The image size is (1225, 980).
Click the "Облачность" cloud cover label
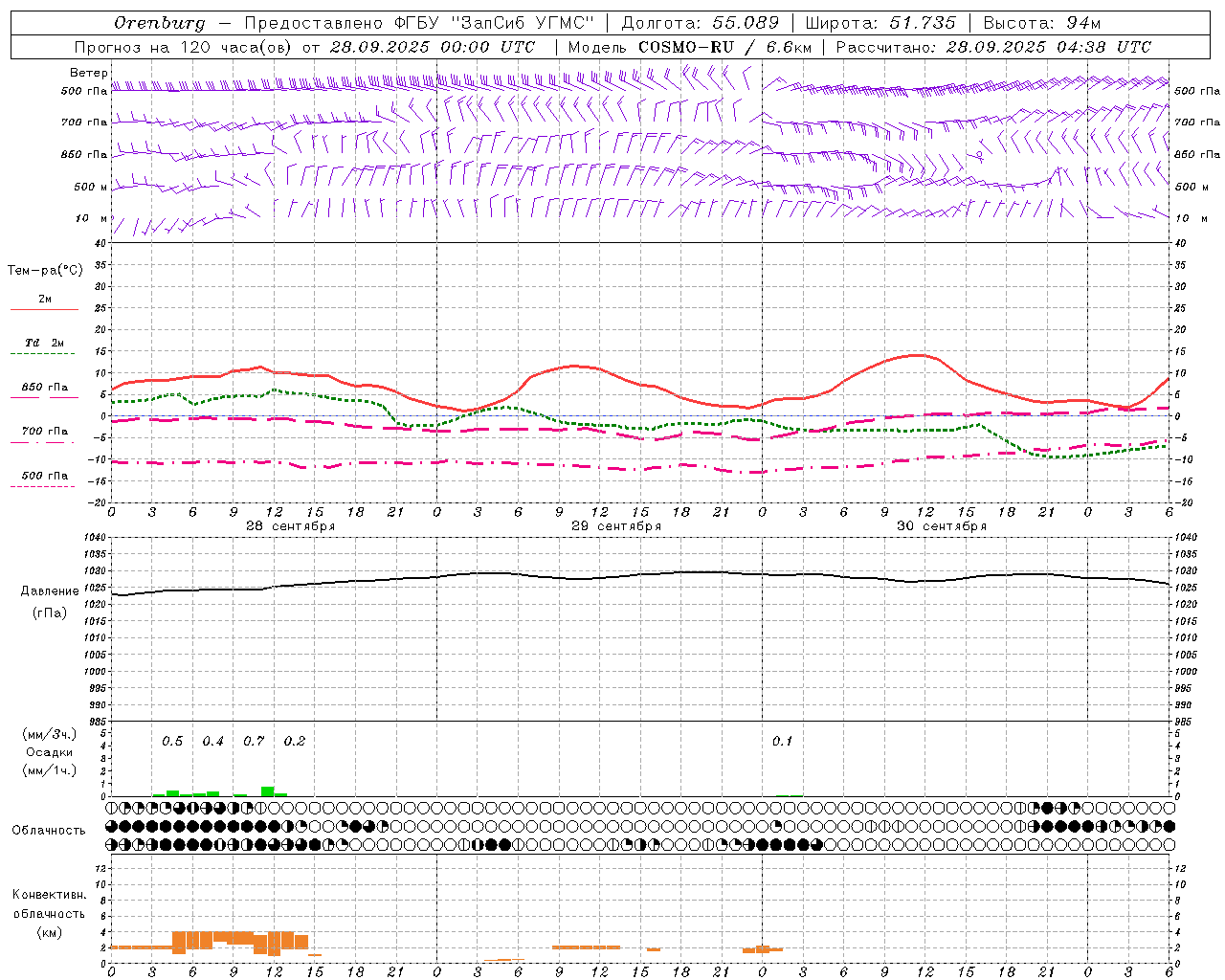click(x=49, y=831)
